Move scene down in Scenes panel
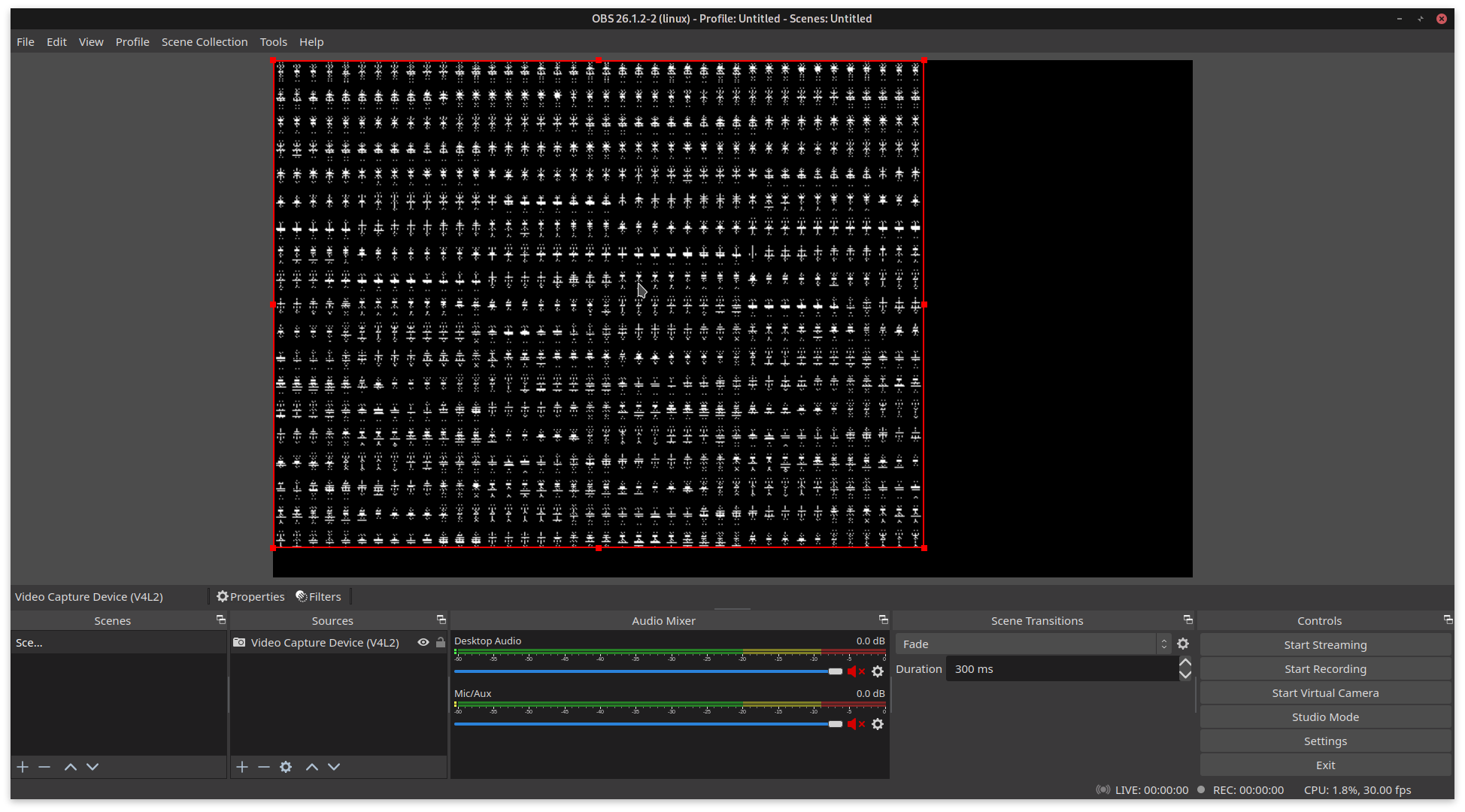This screenshot has width=1465, height=812. point(93,767)
